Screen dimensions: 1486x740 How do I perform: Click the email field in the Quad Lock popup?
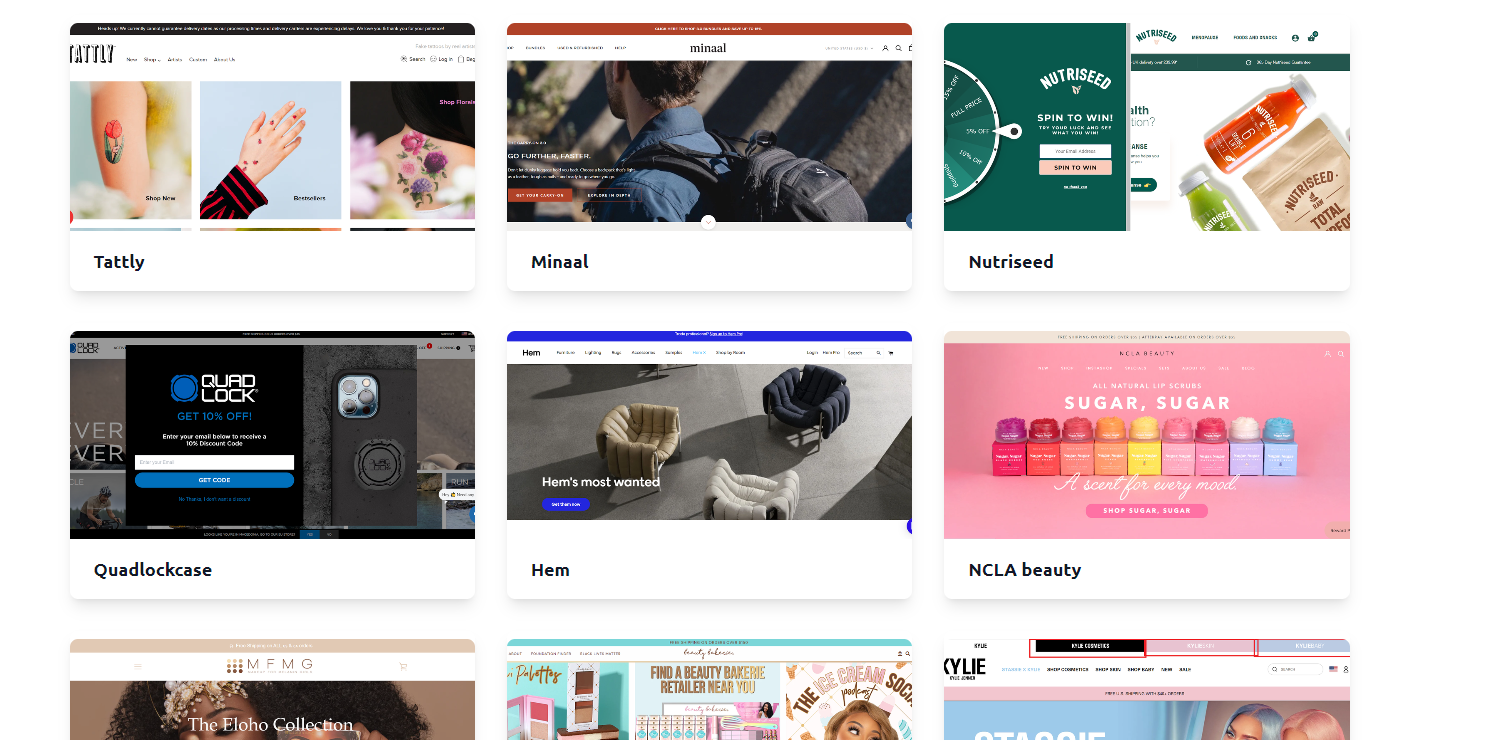point(214,462)
